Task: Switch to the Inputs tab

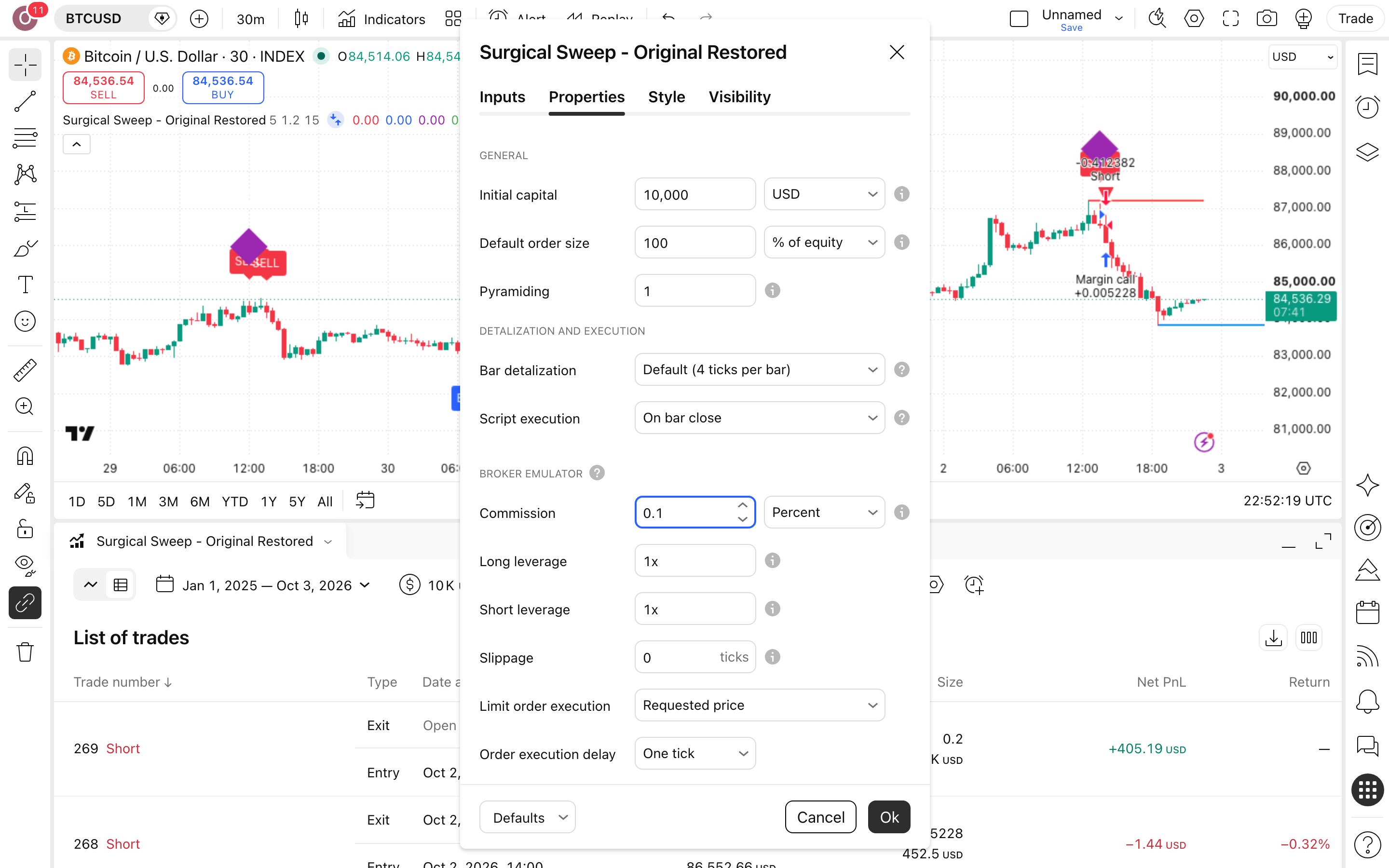Action: (502, 97)
